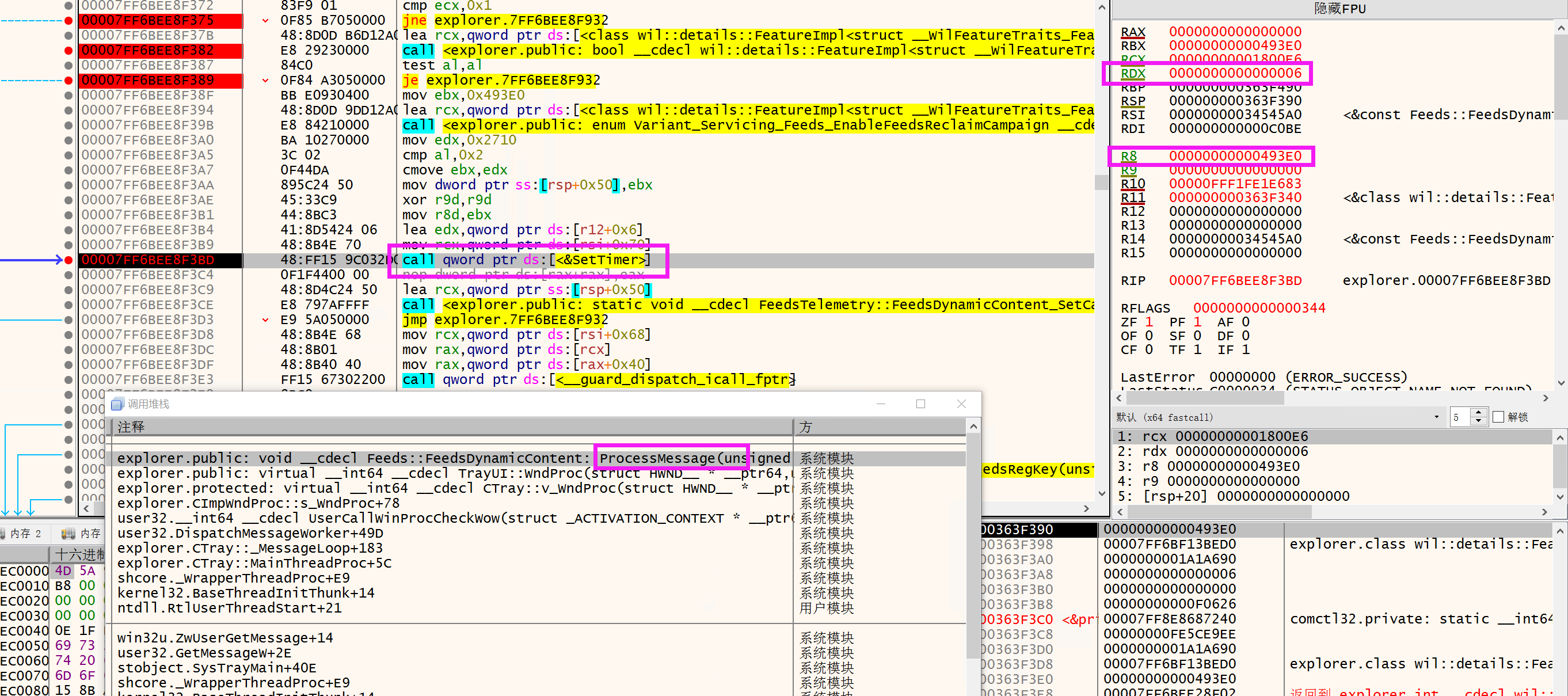Click the jump arrow marker beside the jne instruction
Image resolution: width=1568 pixels, height=696 pixels.
coord(265,21)
